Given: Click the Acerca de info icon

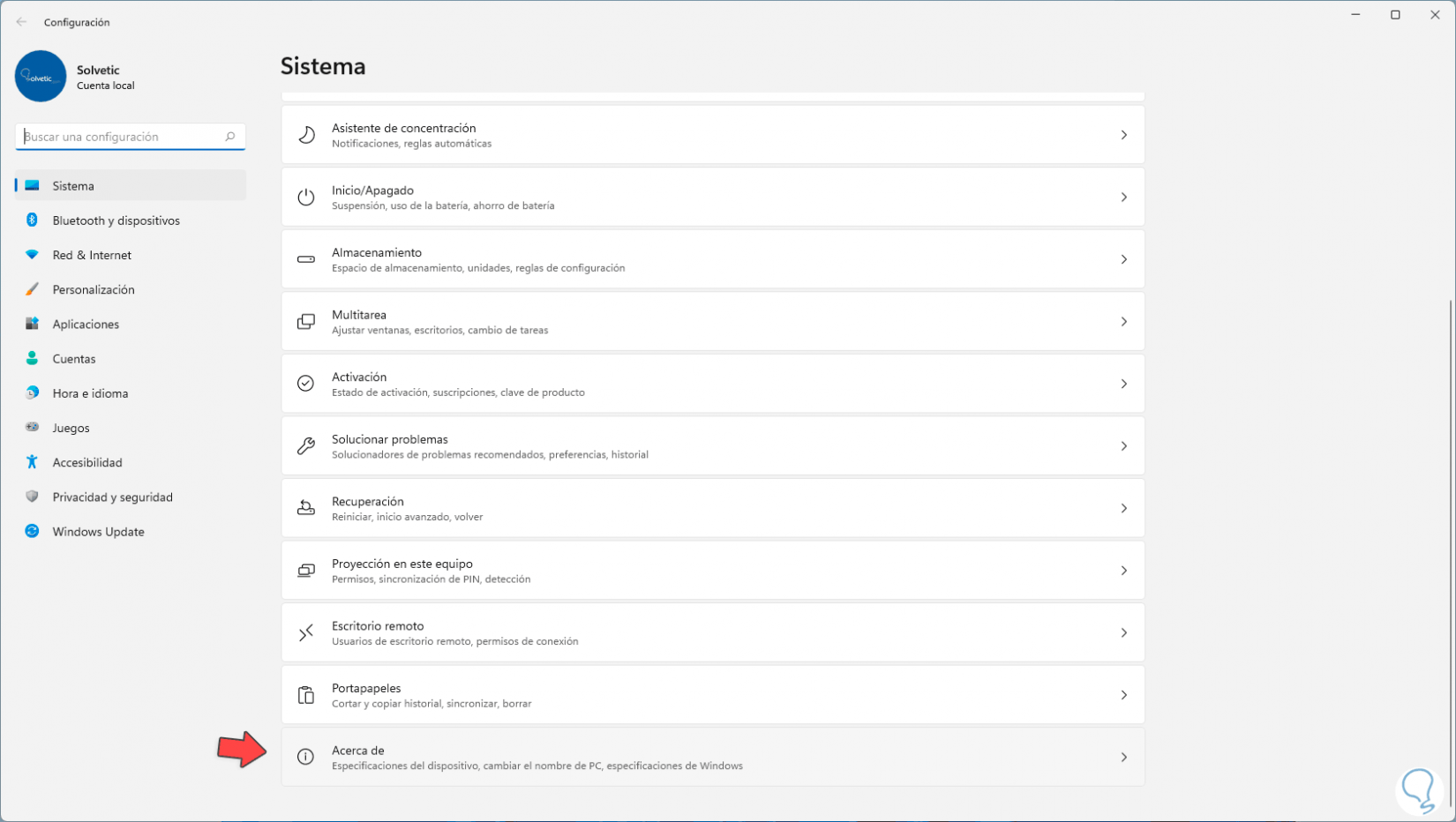Looking at the screenshot, I should [x=306, y=757].
